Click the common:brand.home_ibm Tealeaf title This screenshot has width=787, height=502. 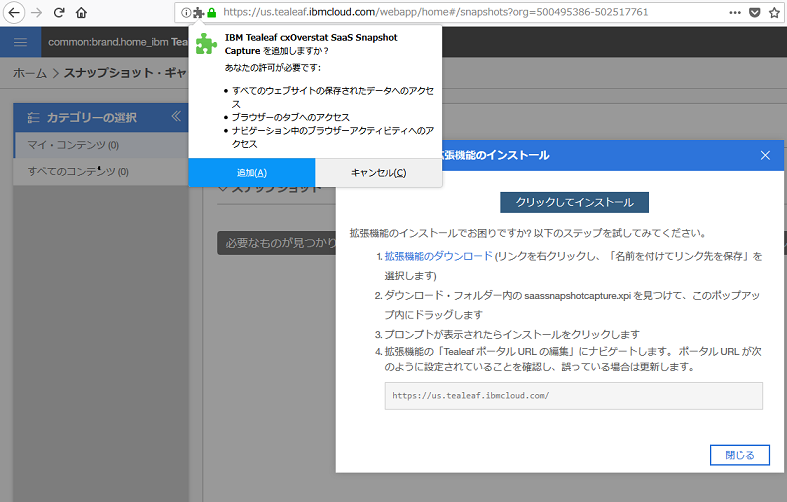point(118,42)
